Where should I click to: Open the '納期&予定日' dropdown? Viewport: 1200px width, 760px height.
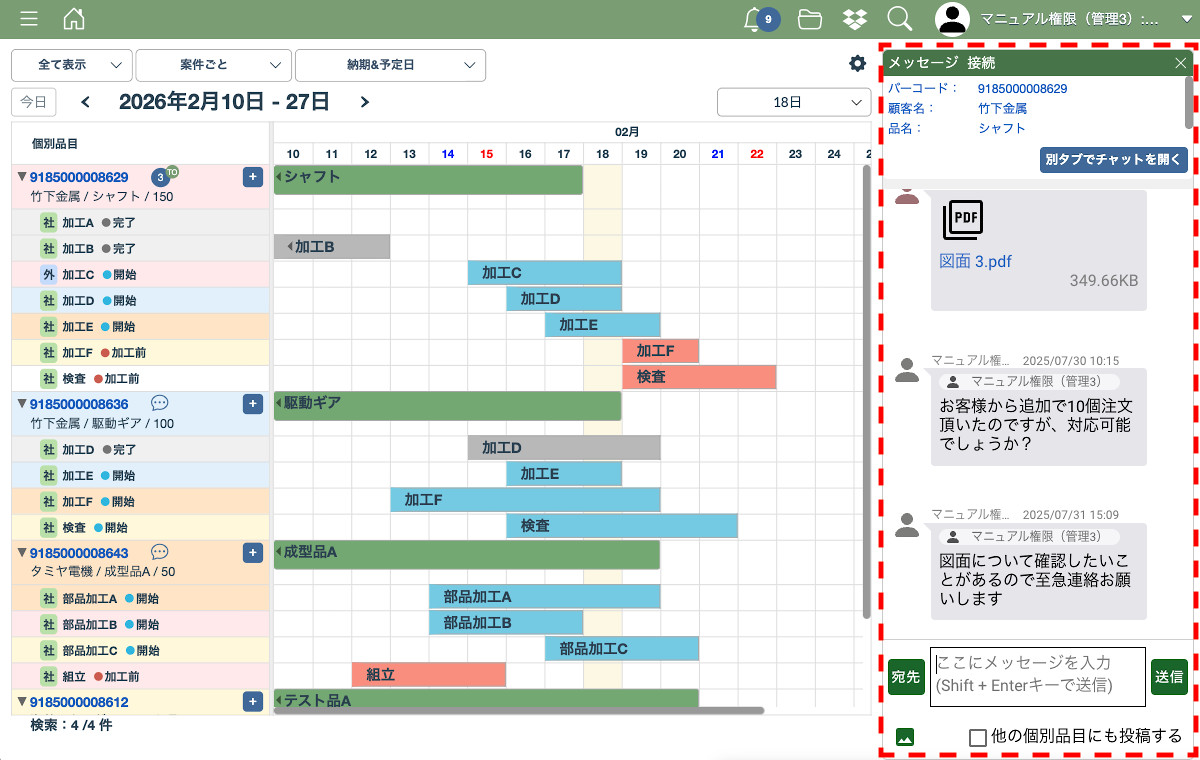(390, 65)
